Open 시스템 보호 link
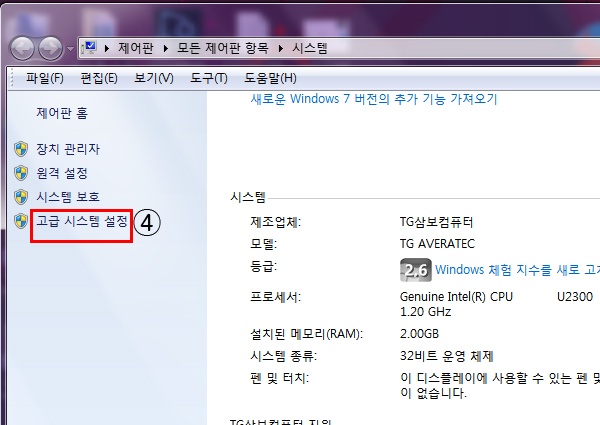This screenshot has width=600, height=425. click(68, 197)
